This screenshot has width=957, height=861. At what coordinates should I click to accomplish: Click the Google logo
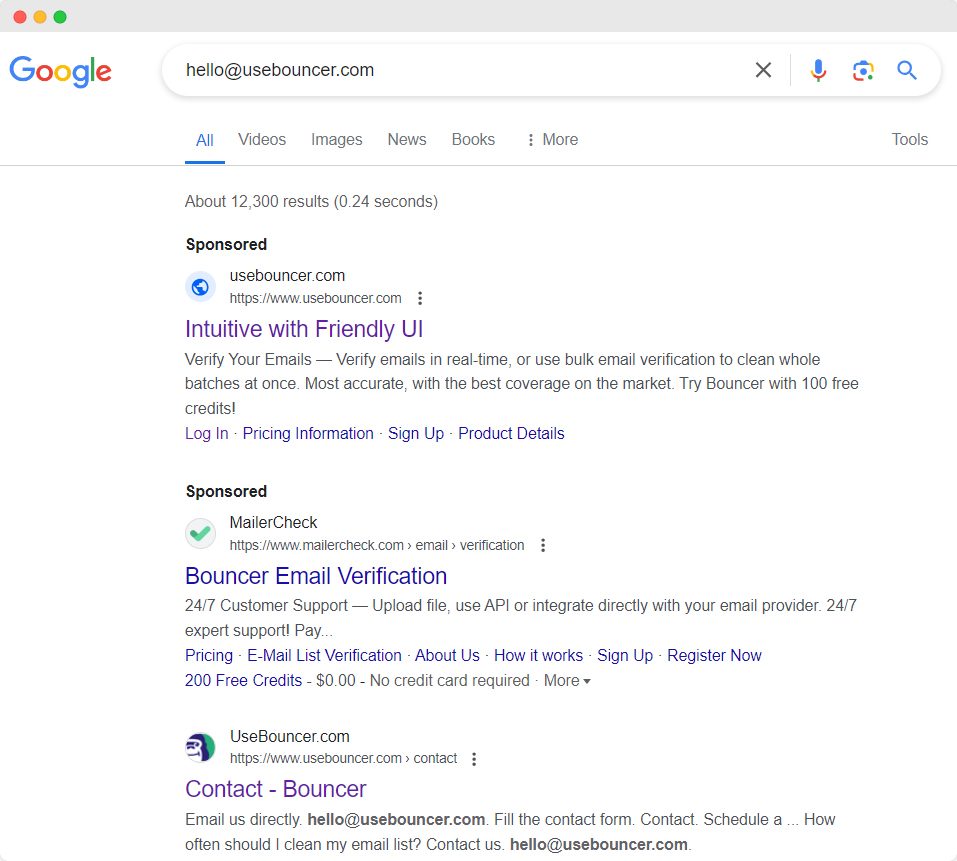tap(61, 71)
